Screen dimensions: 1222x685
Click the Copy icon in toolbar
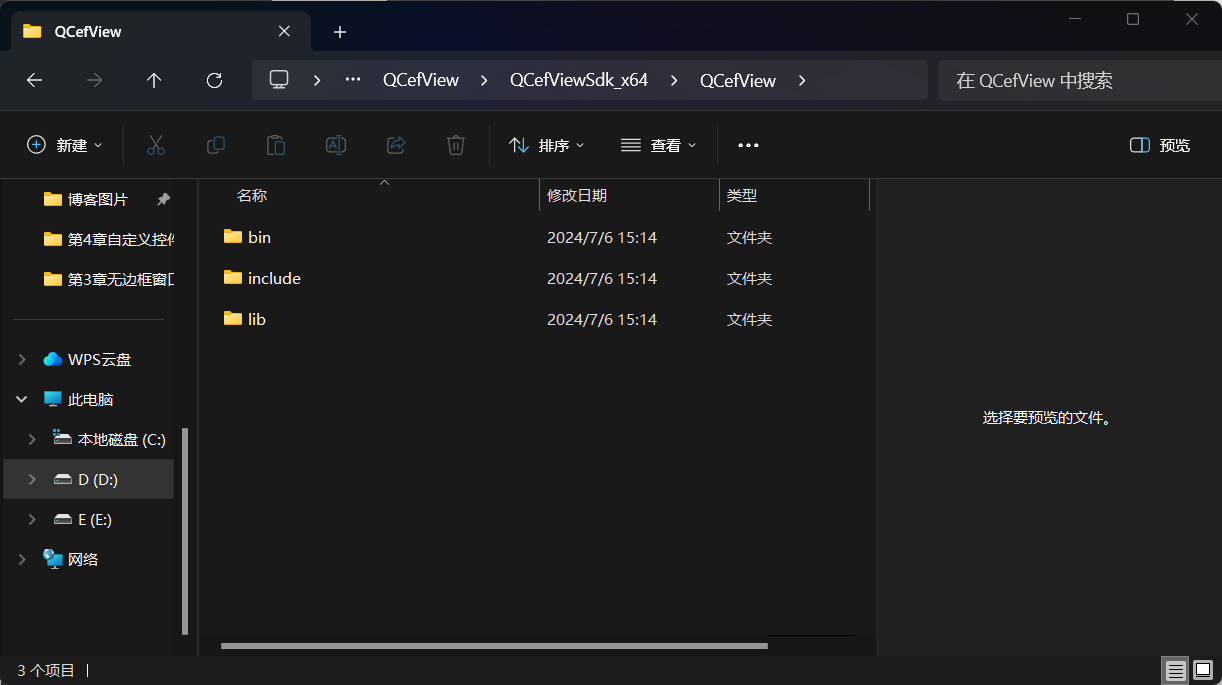(x=216, y=145)
